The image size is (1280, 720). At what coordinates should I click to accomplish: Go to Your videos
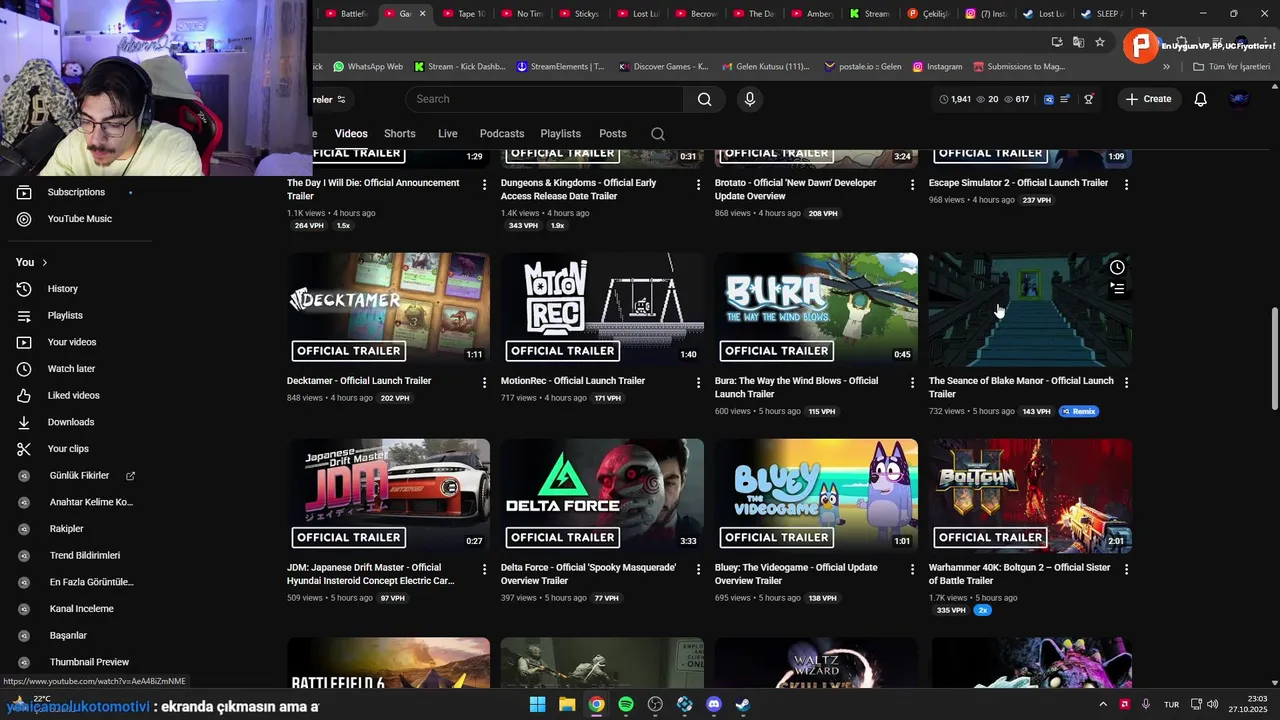72,342
